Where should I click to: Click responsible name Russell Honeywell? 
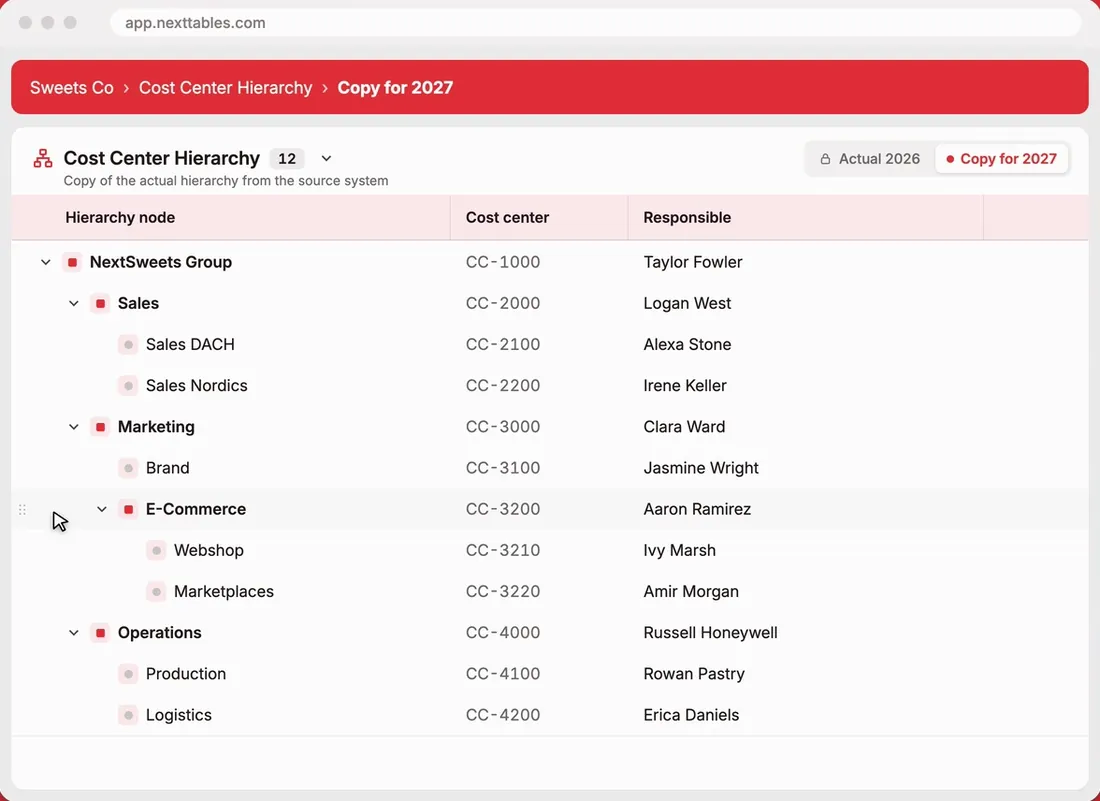tap(710, 633)
